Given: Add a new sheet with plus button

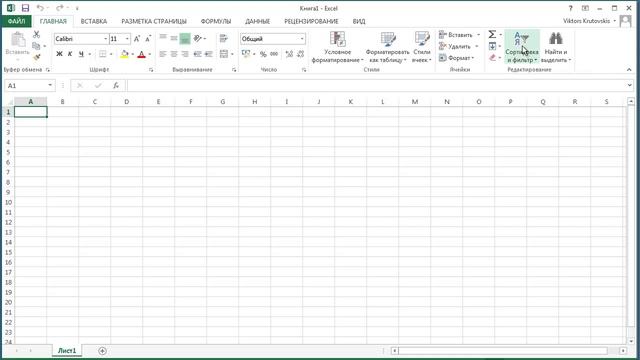Looking at the screenshot, I should click(x=102, y=351).
